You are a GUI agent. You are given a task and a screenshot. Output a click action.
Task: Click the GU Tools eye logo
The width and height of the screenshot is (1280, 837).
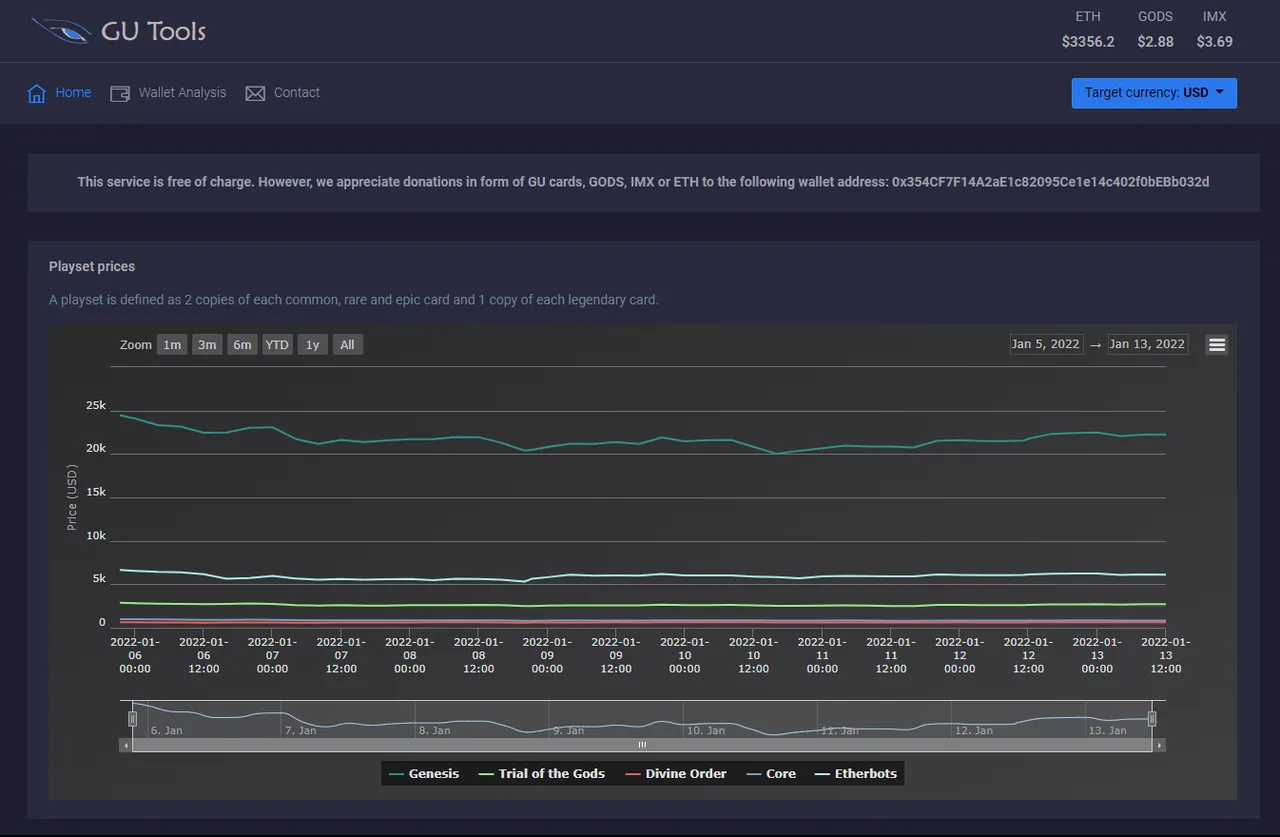[x=62, y=31]
